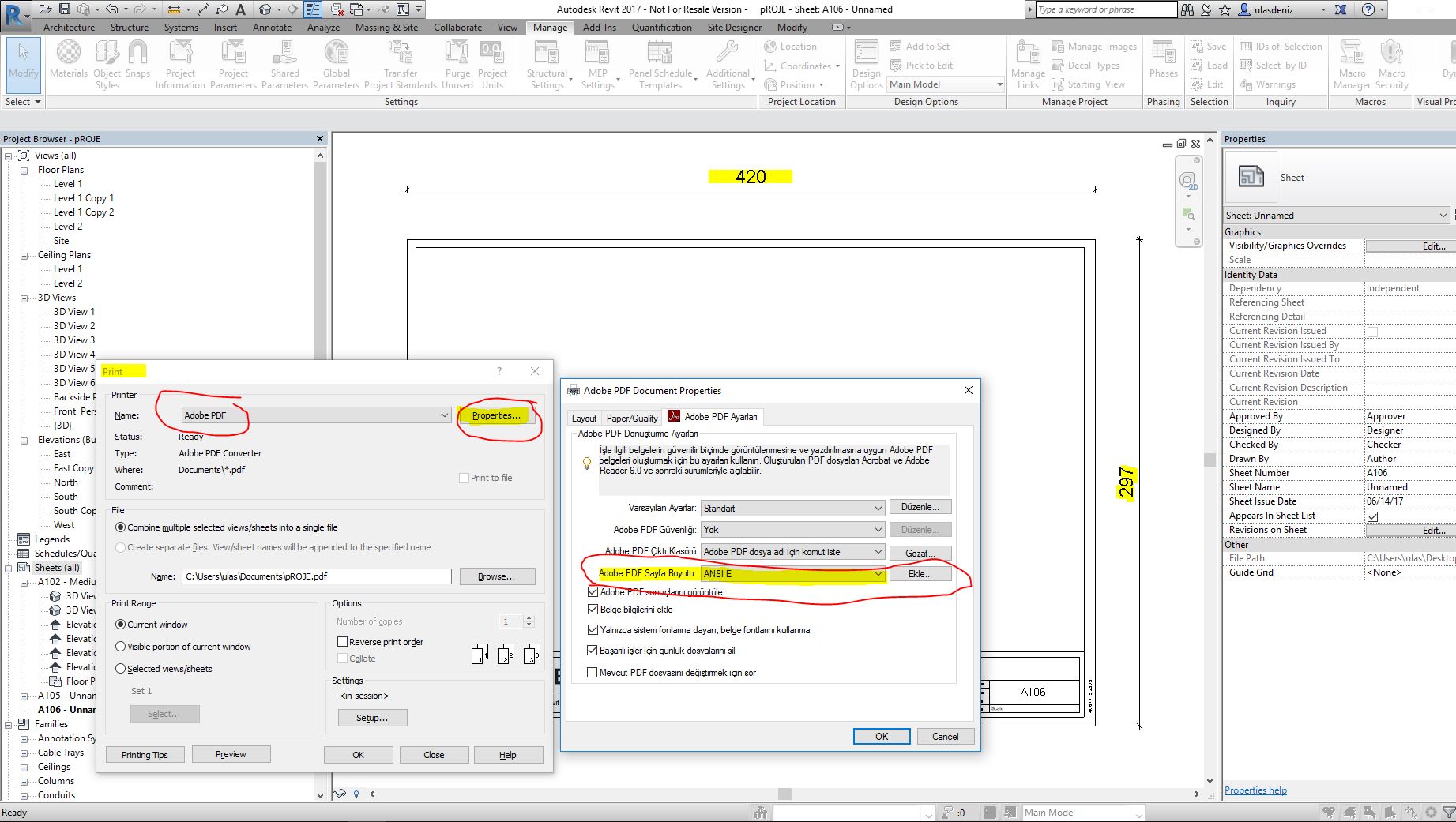Switch to the Architecture ribbon tab
Image resolution: width=1456 pixels, height=822 pixels.
[69, 28]
